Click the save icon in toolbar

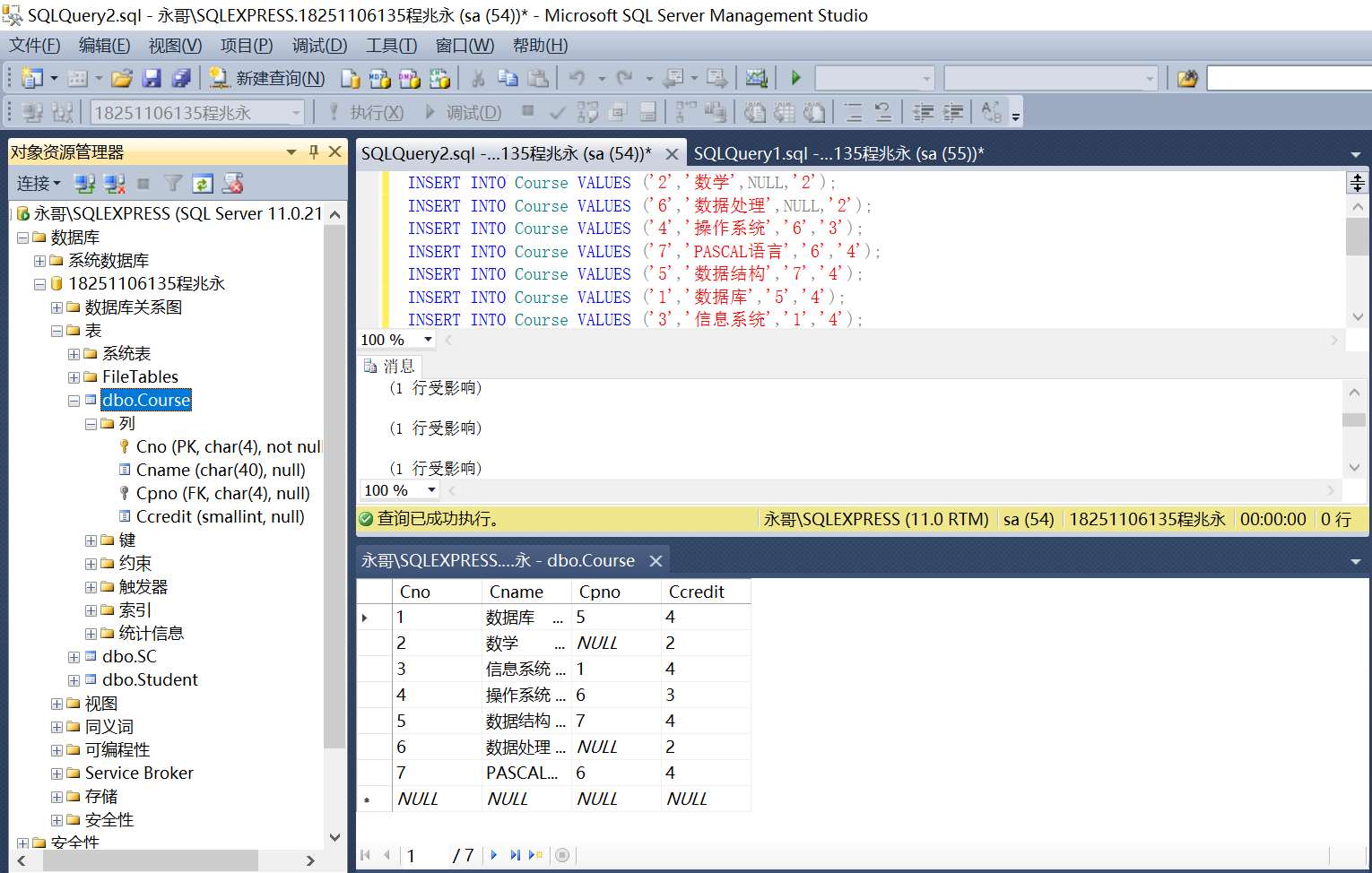tap(152, 79)
